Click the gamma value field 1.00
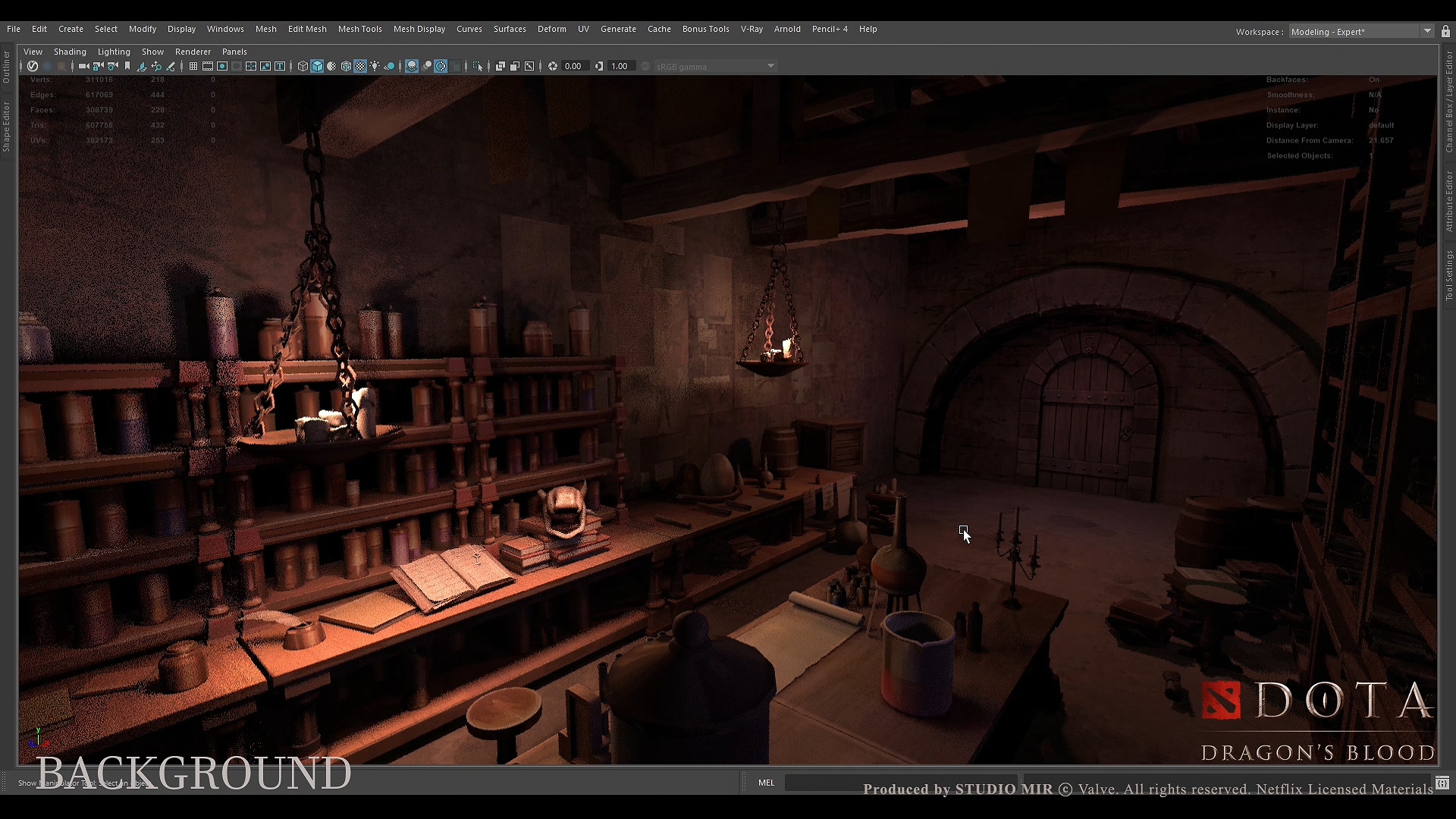1456x819 pixels. point(622,66)
